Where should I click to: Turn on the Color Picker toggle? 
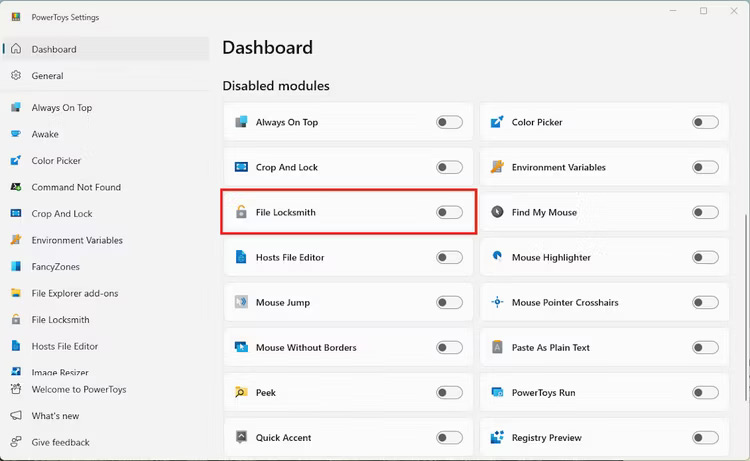tap(705, 122)
